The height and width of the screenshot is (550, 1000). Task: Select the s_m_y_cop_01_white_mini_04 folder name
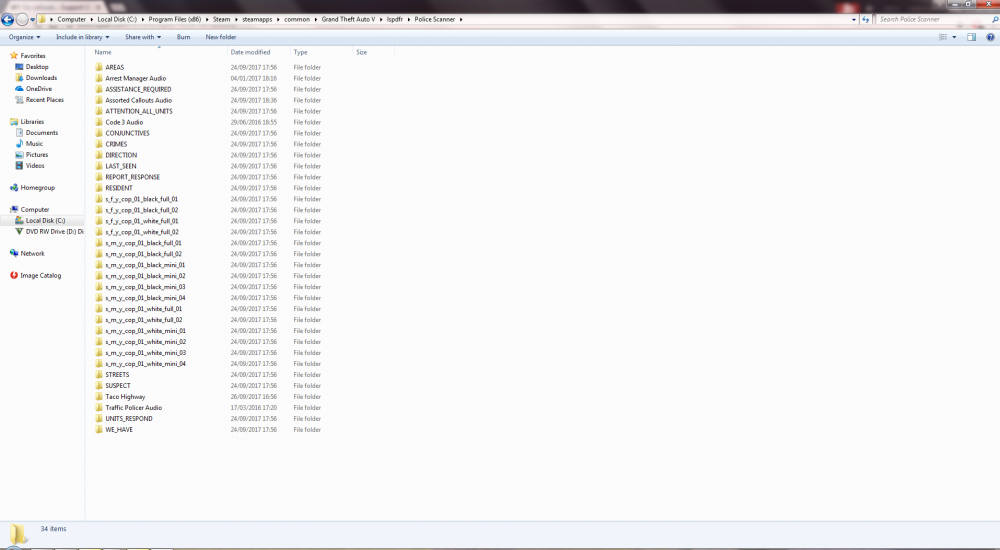[x=145, y=364]
